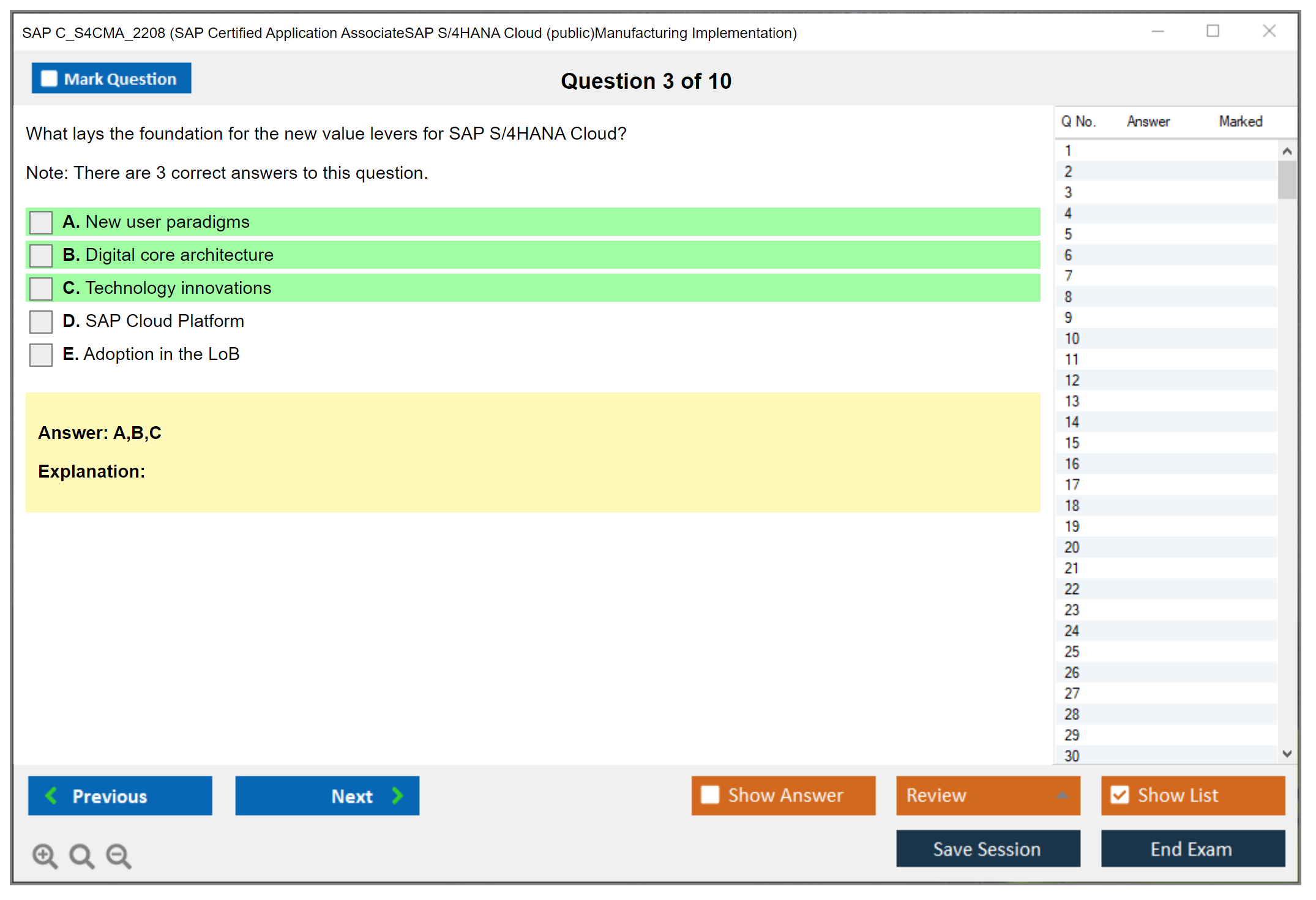Check option A New user paradigms
This screenshot has height=900, width=1316.
41,222
